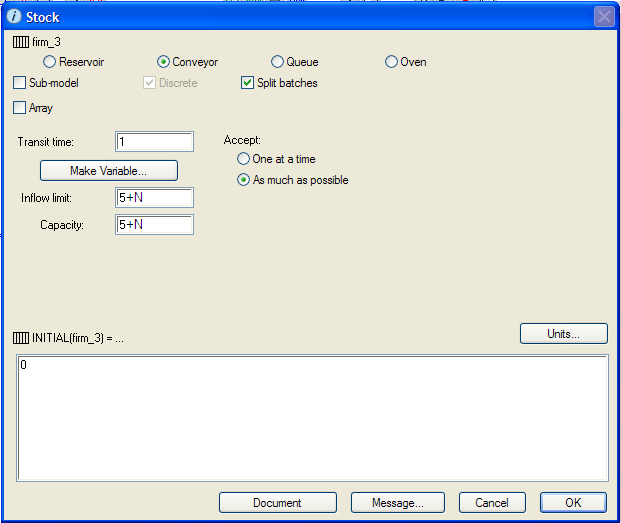
Task: Click the Capacity: label
Action: pos(62,225)
